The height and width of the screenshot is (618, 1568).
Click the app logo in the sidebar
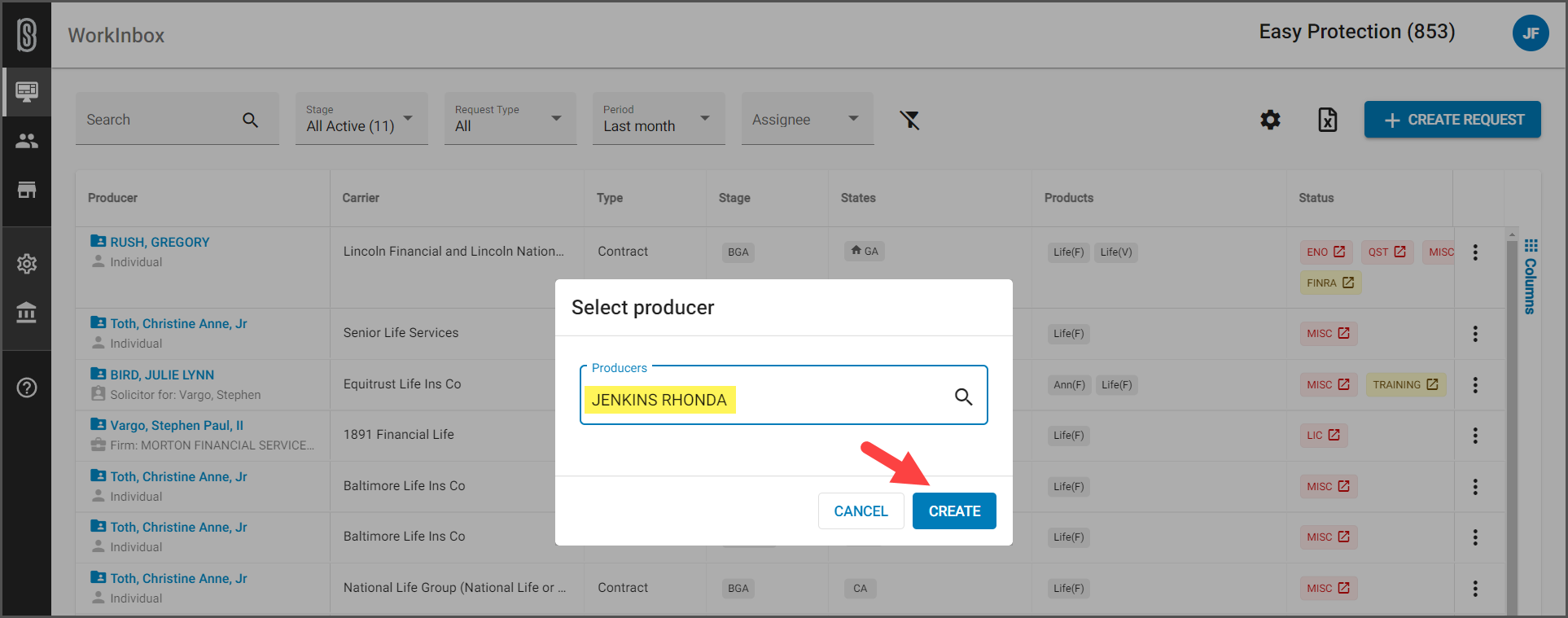pos(27,35)
